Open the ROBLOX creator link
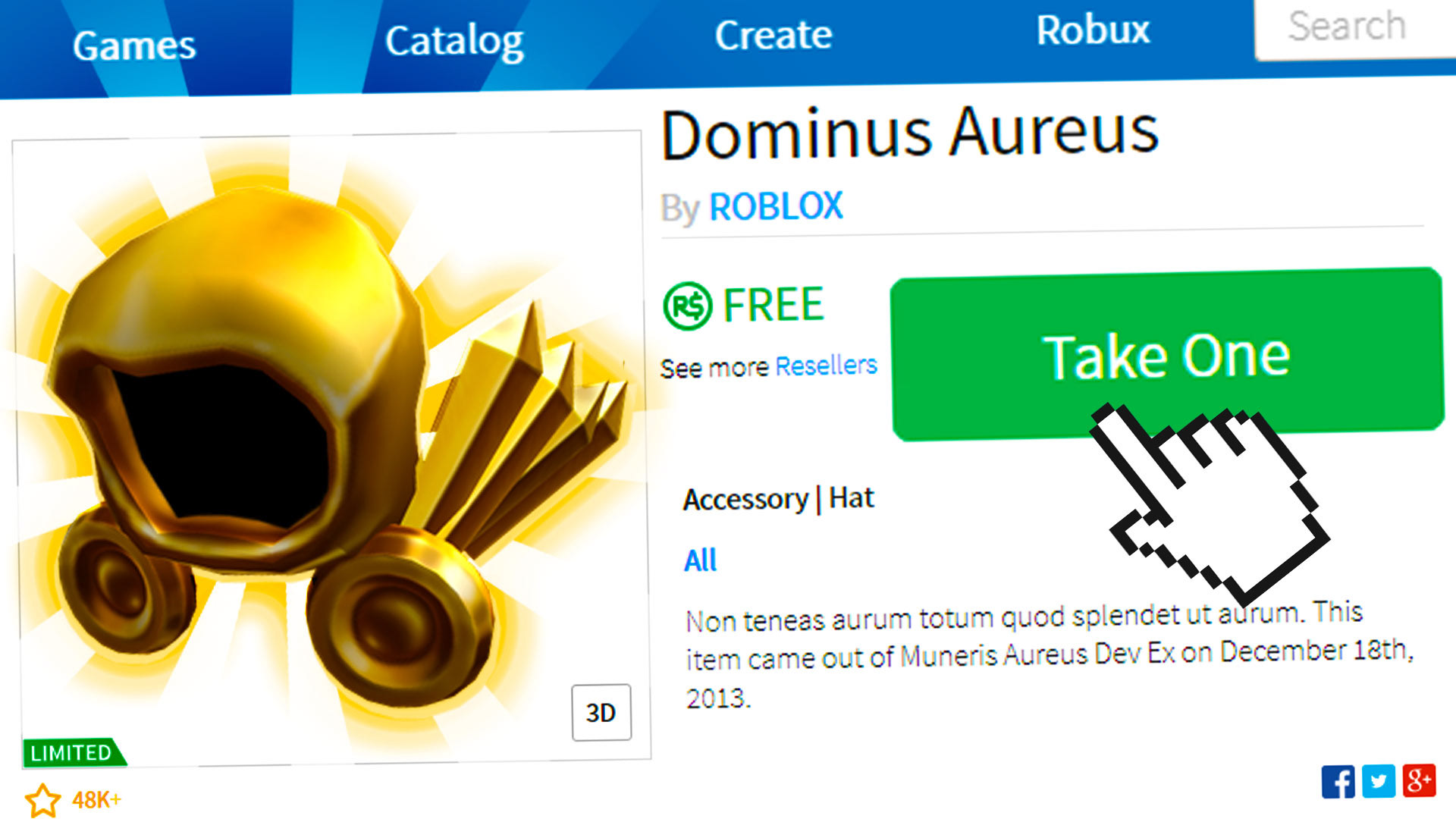1456x819 pixels. (x=776, y=206)
